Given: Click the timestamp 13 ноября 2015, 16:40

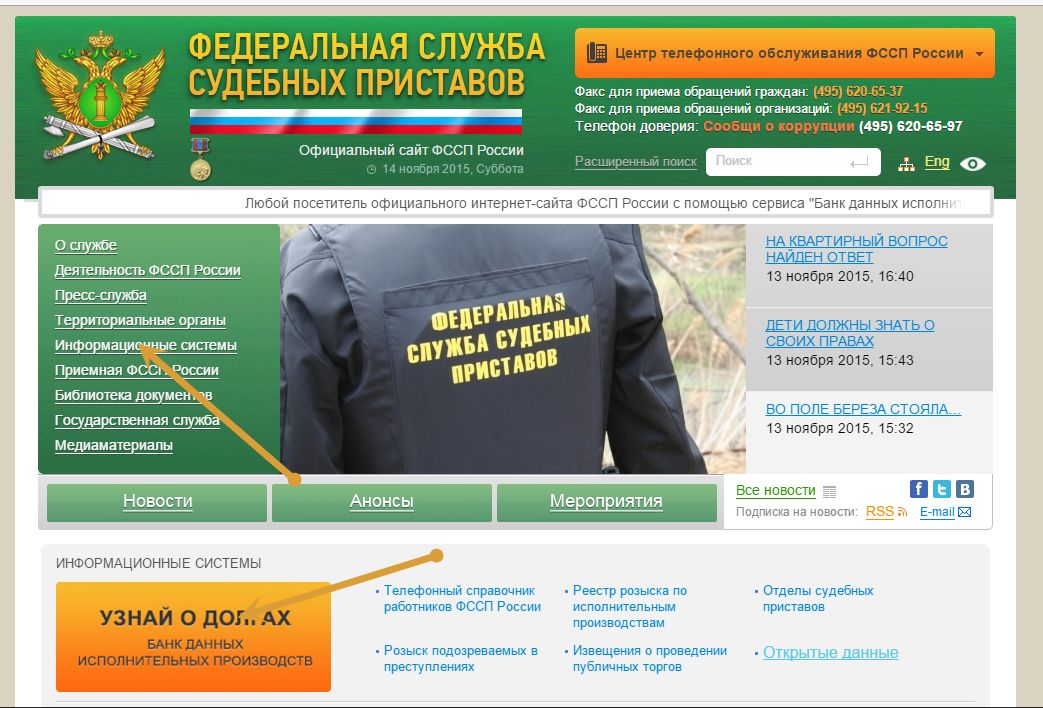Looking at the screenshot, I should 839,276.
